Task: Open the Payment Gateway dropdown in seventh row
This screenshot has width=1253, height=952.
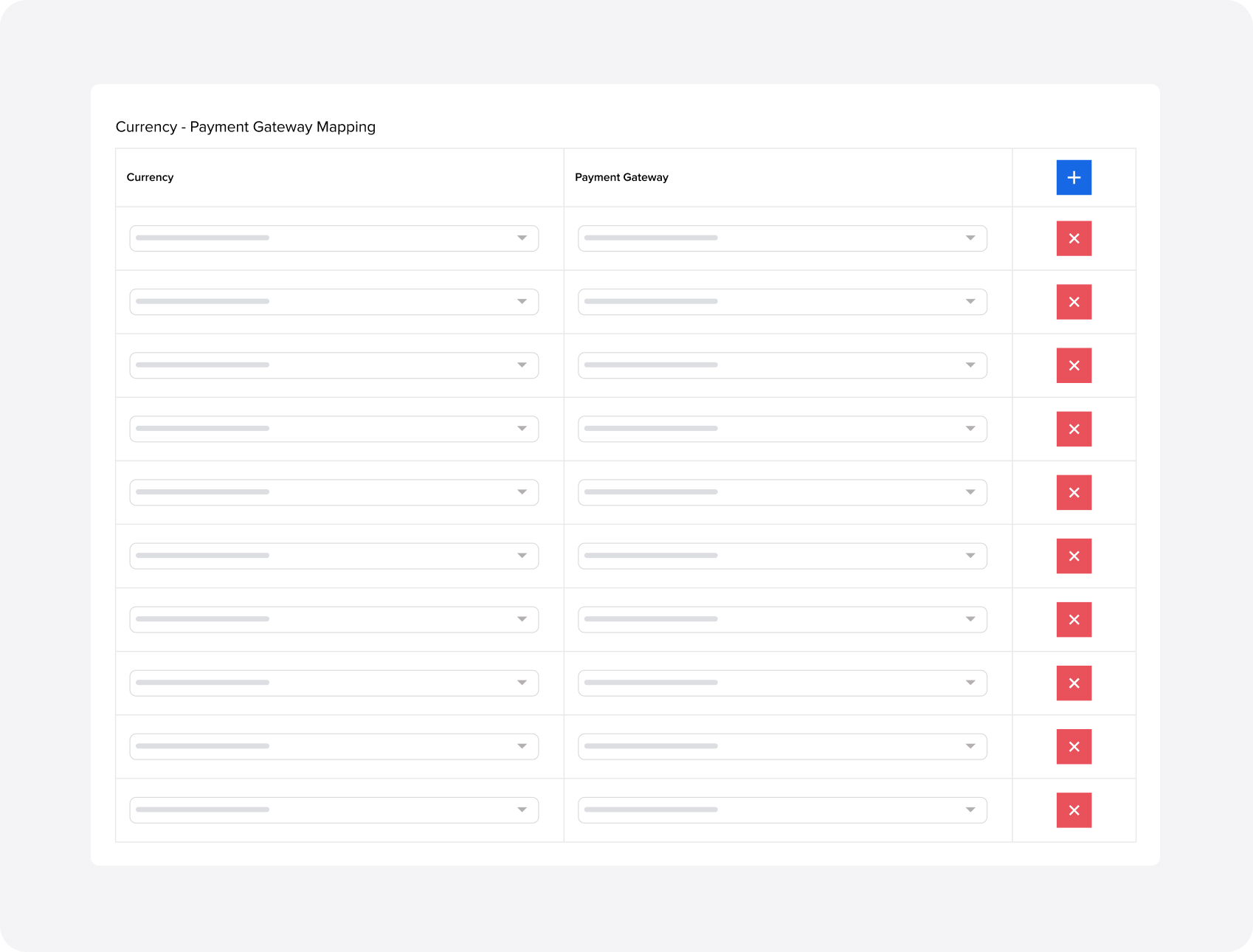Action: pos(782,619)
